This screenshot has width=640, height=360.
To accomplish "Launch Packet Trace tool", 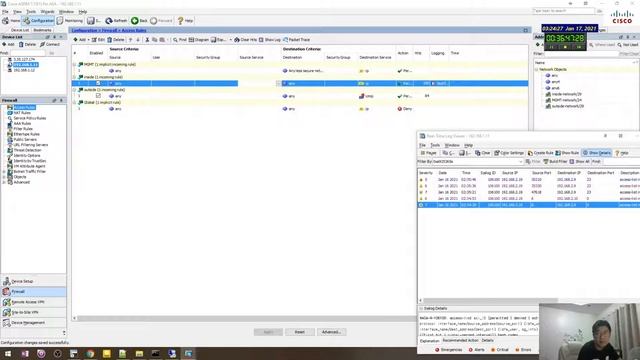I will pyautogui.click(x=296, y=40).
